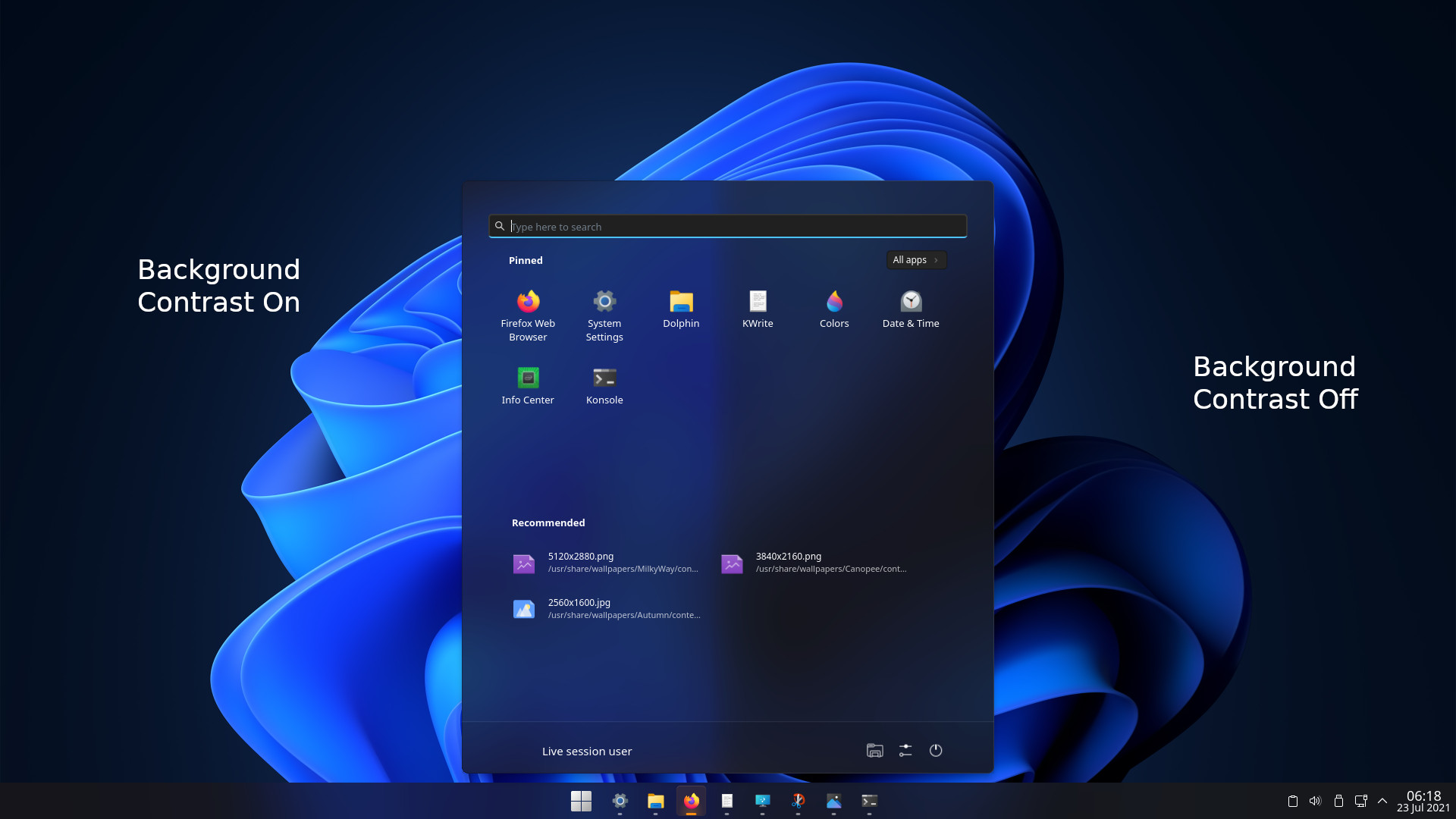Viewport: 1456px width, 819px height.
Task: Click the power button in the menu footer
Action: tap(936, 751)
